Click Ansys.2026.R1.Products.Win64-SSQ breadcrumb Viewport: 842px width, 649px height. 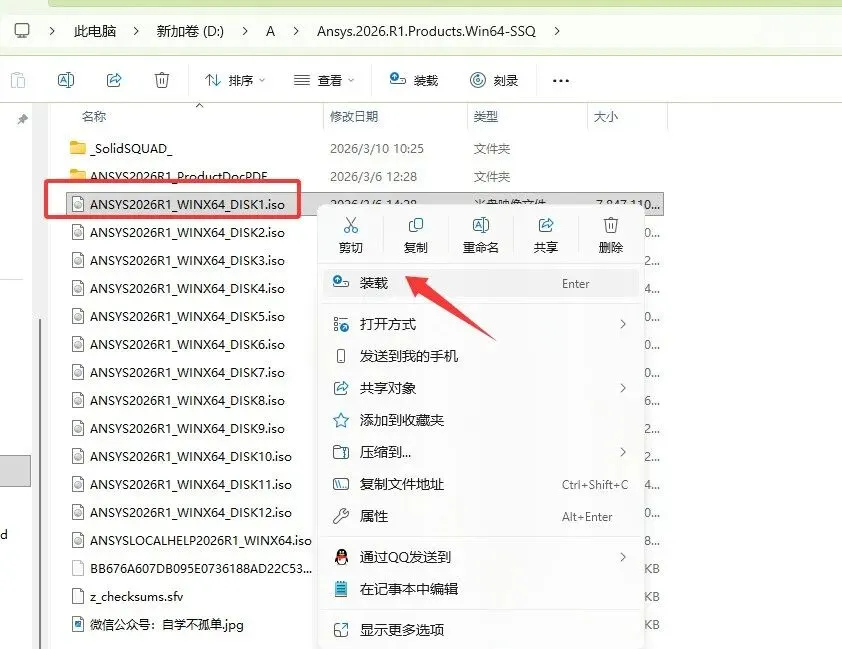[426, 31]
